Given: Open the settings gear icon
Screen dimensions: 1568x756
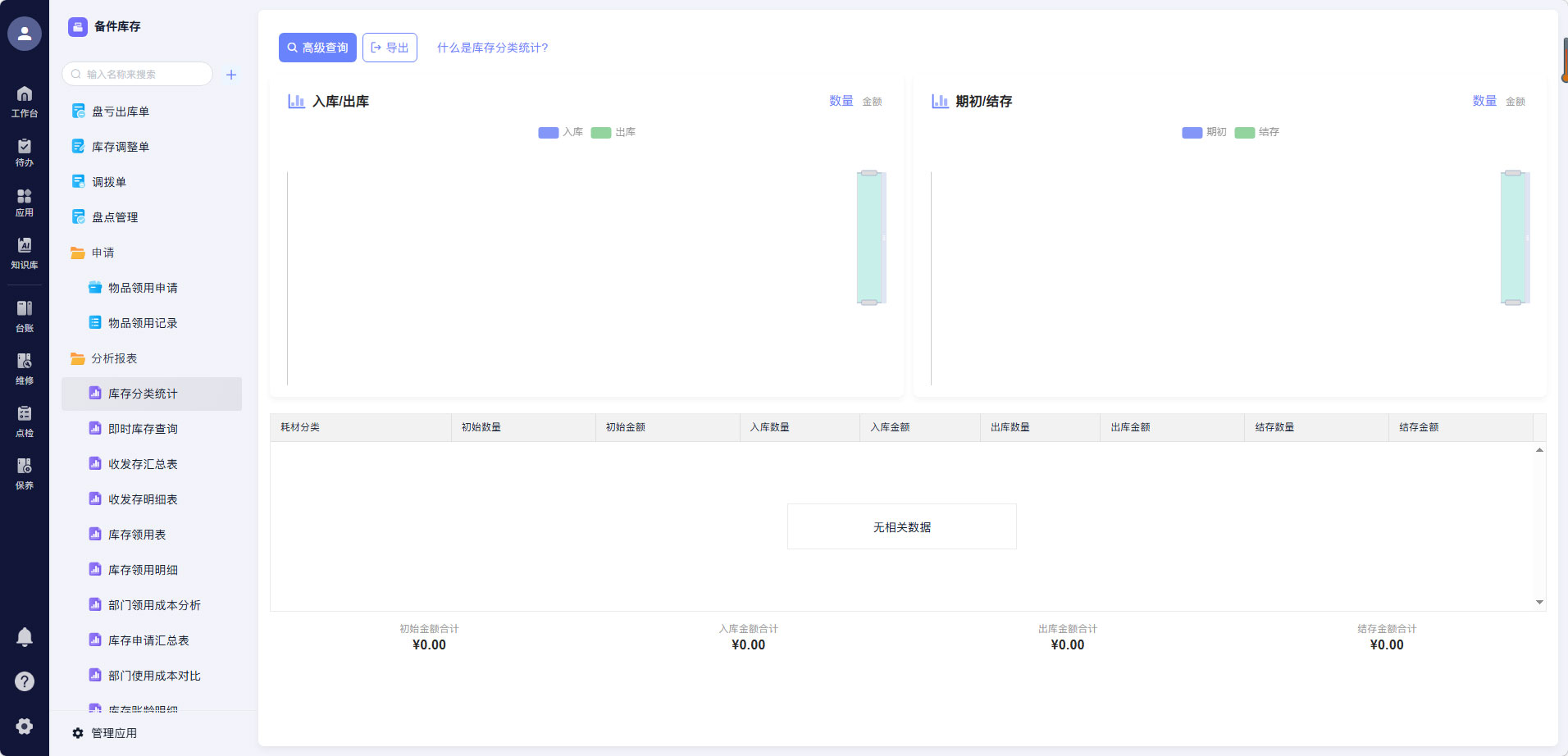Looking at the screenshot, I should [25, 726].
